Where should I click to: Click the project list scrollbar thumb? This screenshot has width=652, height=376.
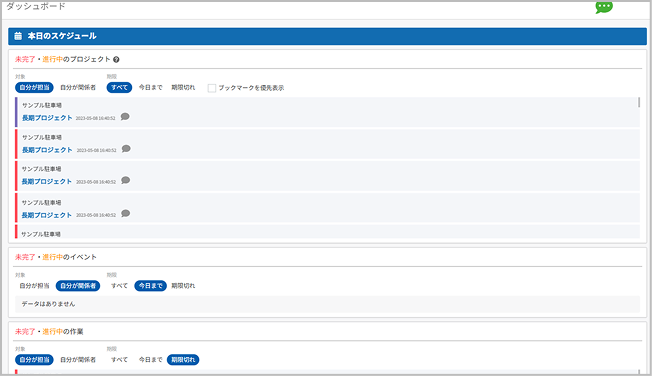(x=639, y=102)
